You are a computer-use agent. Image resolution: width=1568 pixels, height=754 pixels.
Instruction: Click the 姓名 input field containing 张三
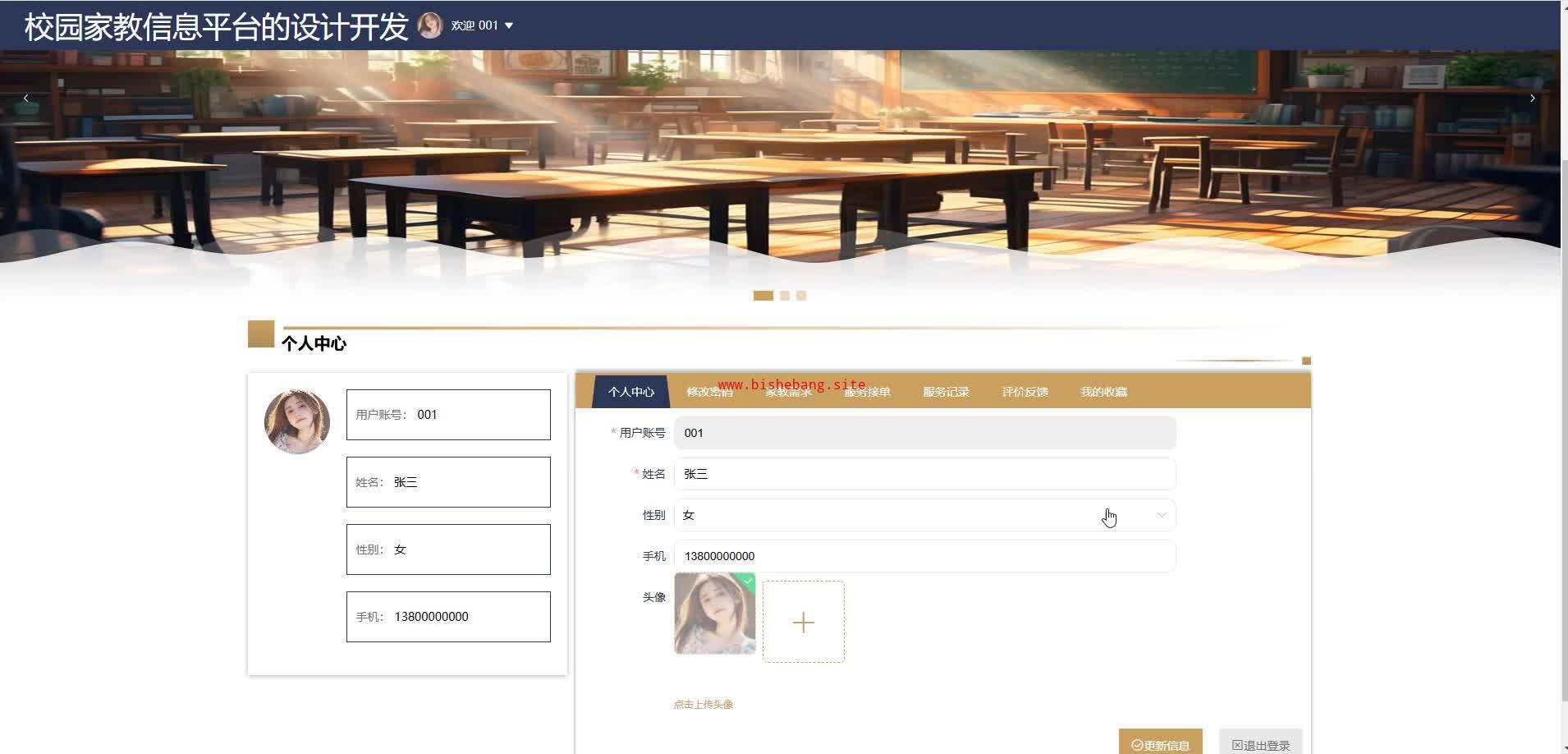tap(924, 474)
